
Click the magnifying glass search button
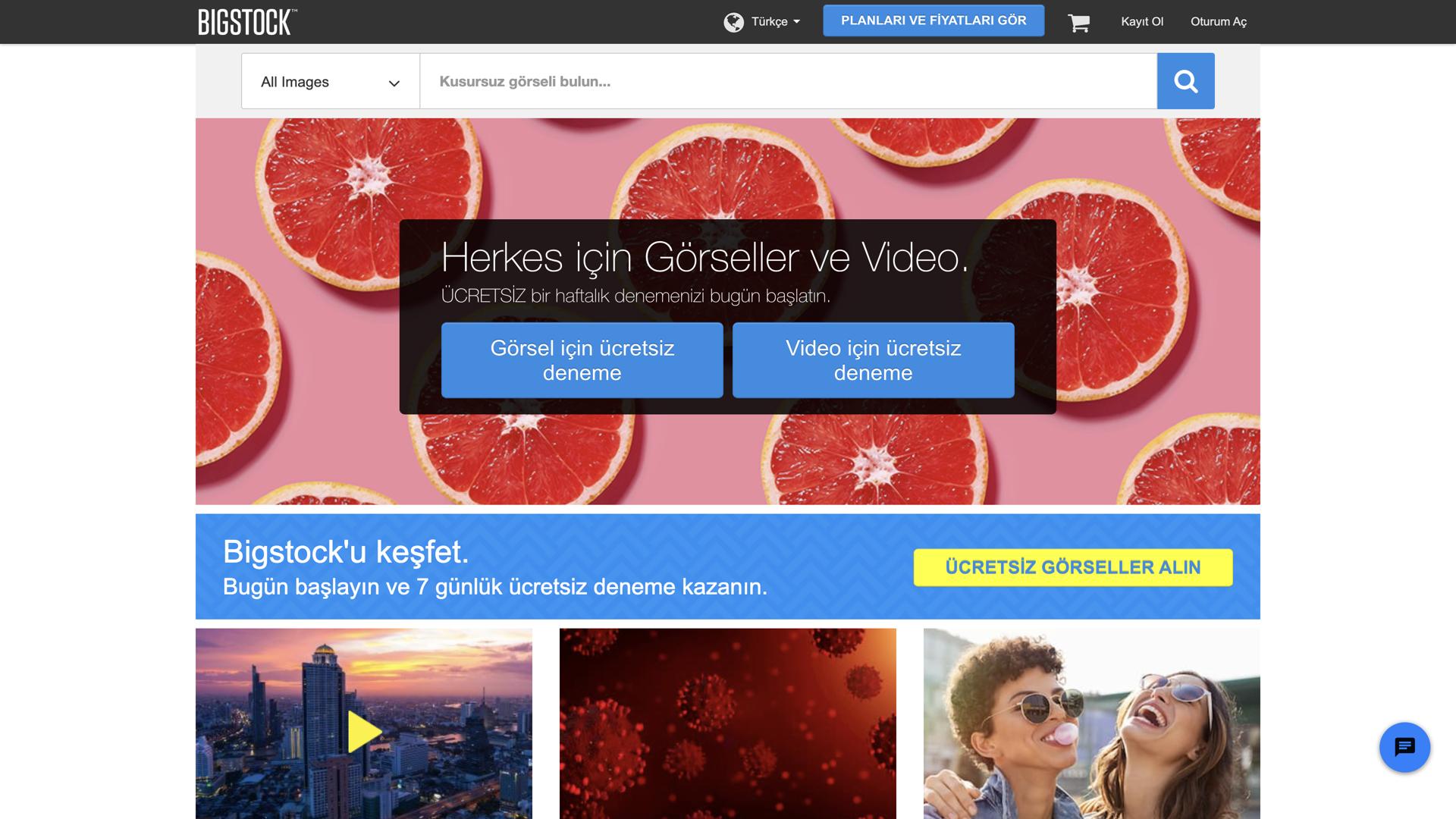click(x=1185, y=81)
